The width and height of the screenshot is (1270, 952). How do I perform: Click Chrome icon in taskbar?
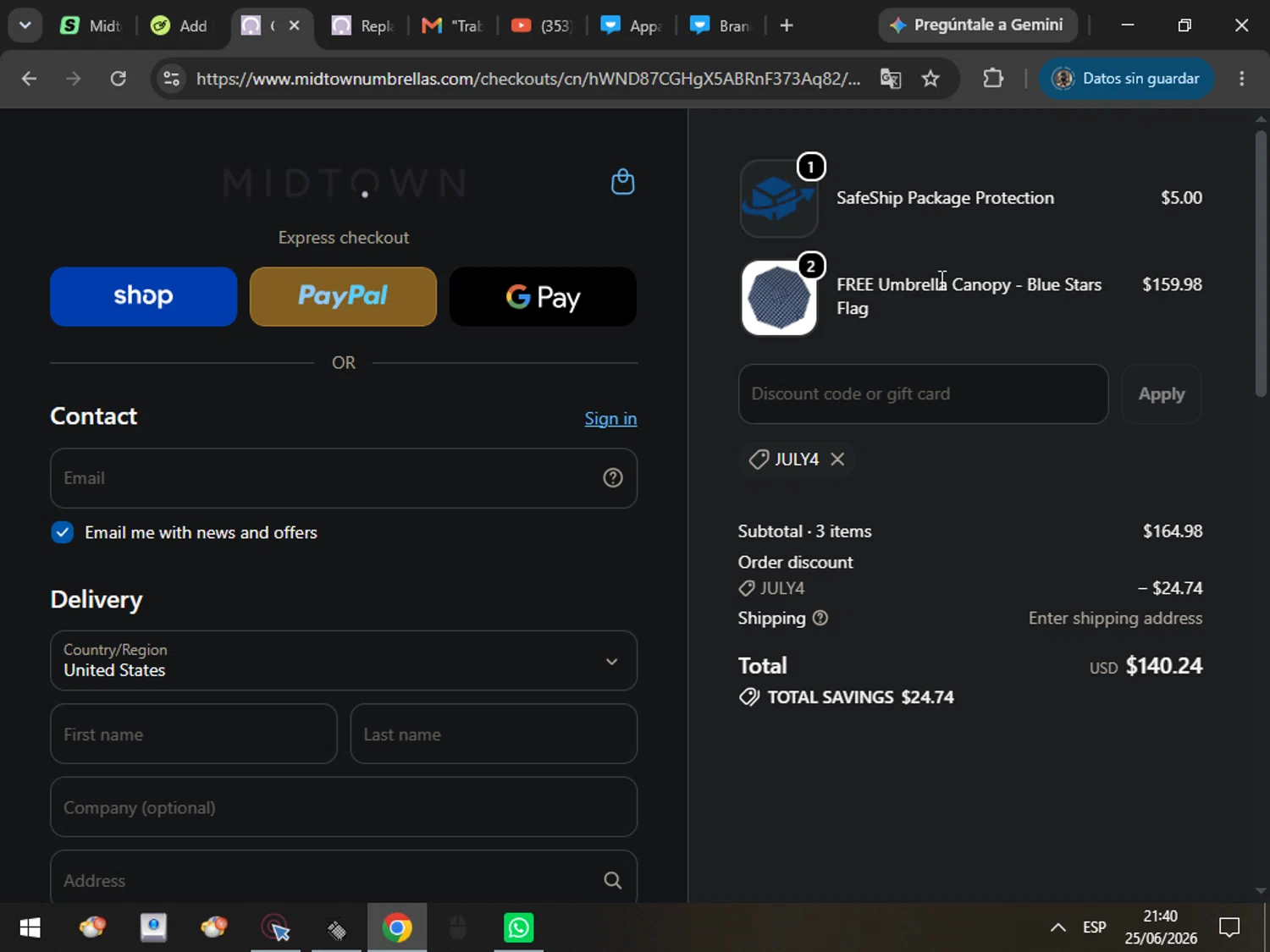tap(397, 928)
